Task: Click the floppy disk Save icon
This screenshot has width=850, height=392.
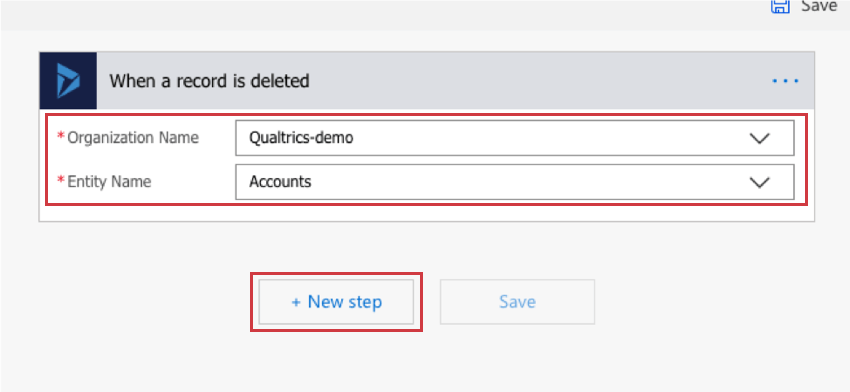Action: [x=780, y=7]
